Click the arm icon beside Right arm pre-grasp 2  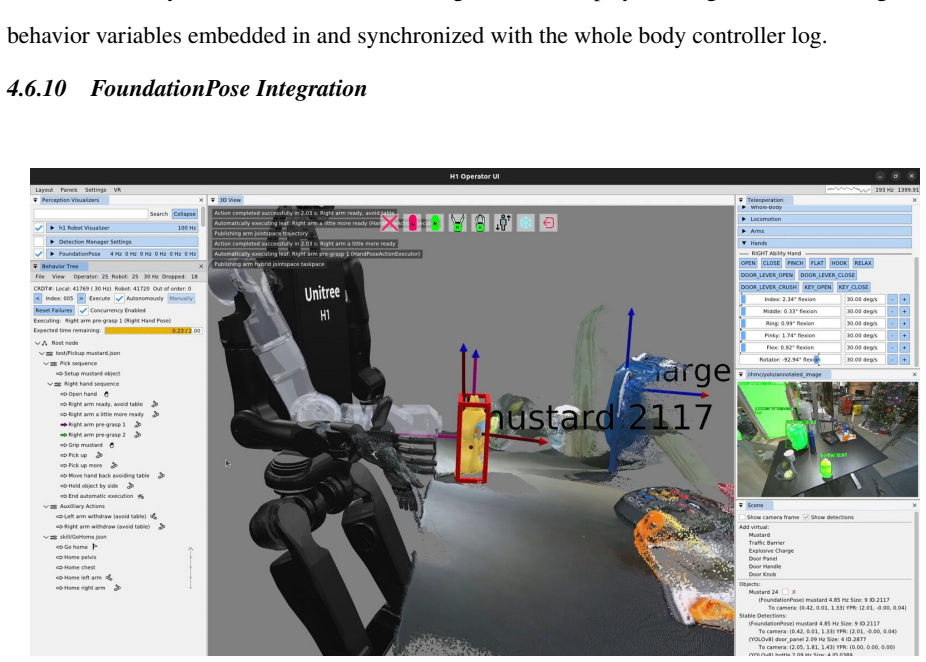pyautogui.click(x=138, y=435)
